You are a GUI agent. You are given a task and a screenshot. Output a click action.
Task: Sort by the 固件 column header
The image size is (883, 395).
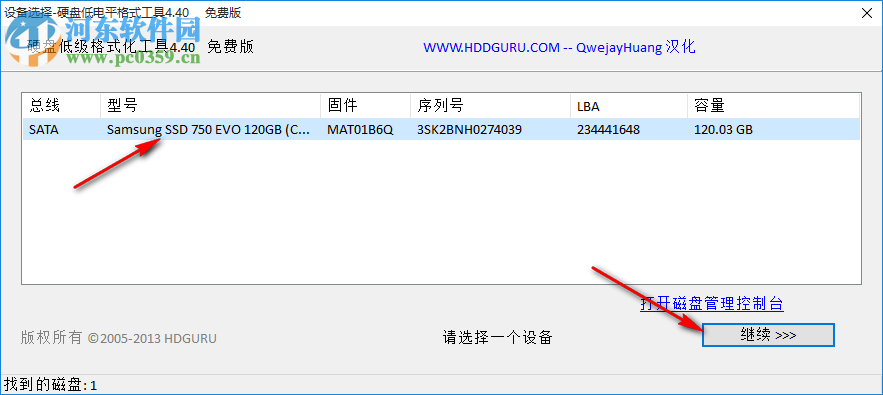click(x=365, y=105)
